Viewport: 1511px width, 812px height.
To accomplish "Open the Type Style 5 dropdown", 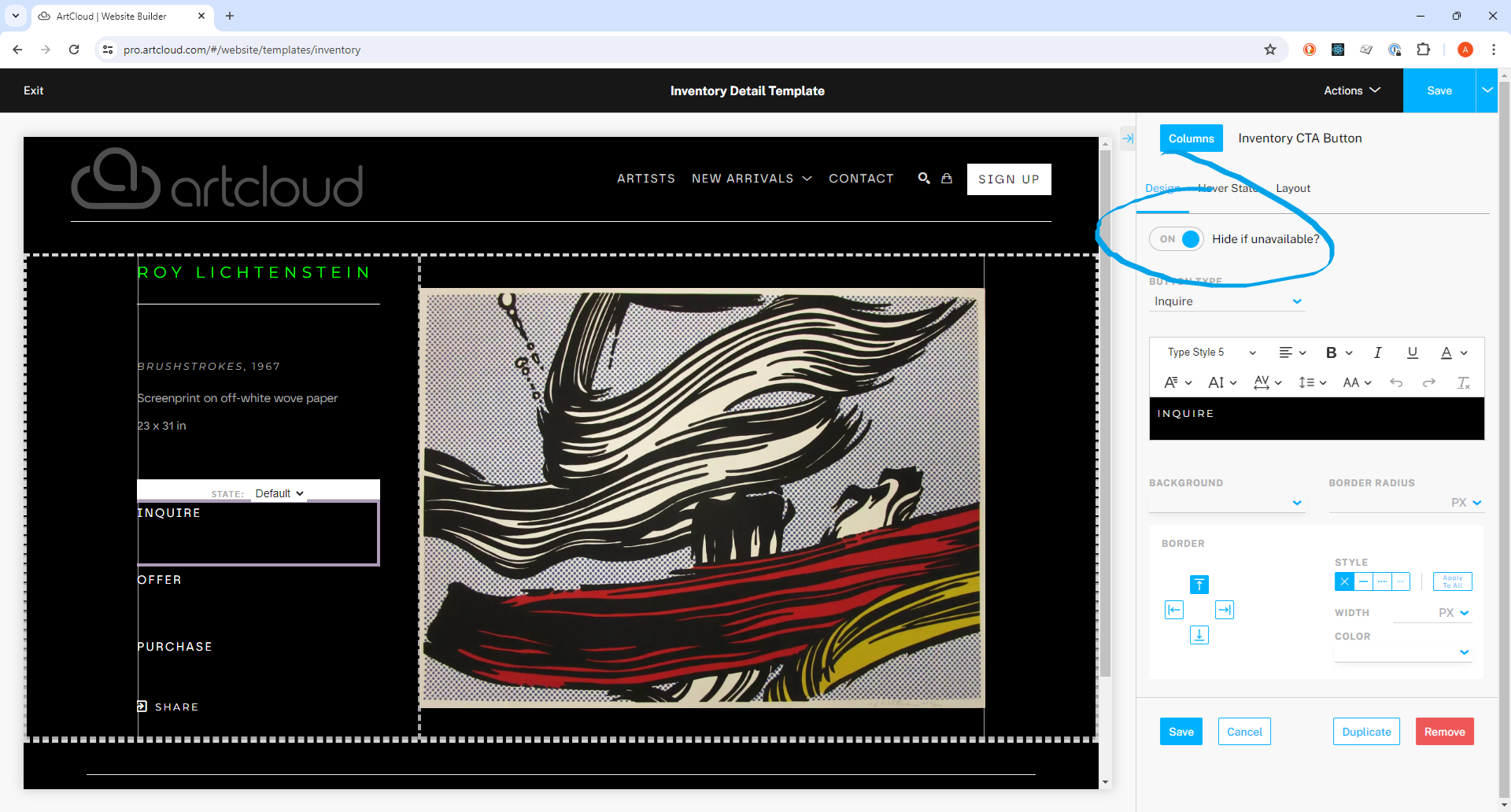I will (1211, 352).
